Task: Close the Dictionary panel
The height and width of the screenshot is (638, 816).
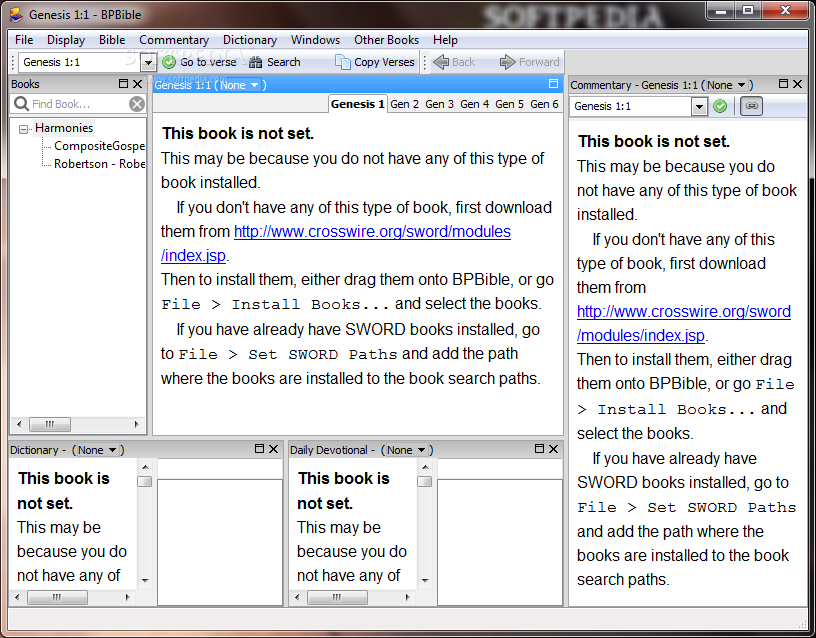Action: pos(273,449)
